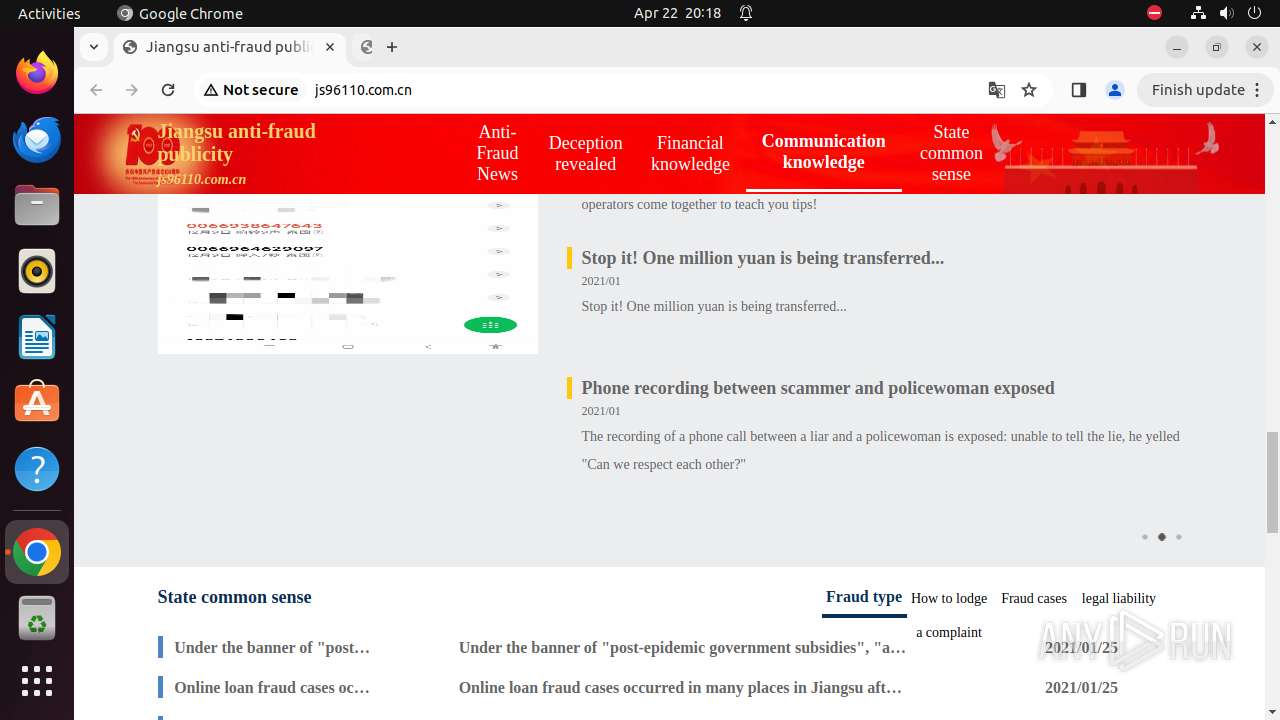The width and height of the screenshot is (1280, 720).
Task: Open the 'Stop it! One million yuan' article
Action: [x=762, y=258]
